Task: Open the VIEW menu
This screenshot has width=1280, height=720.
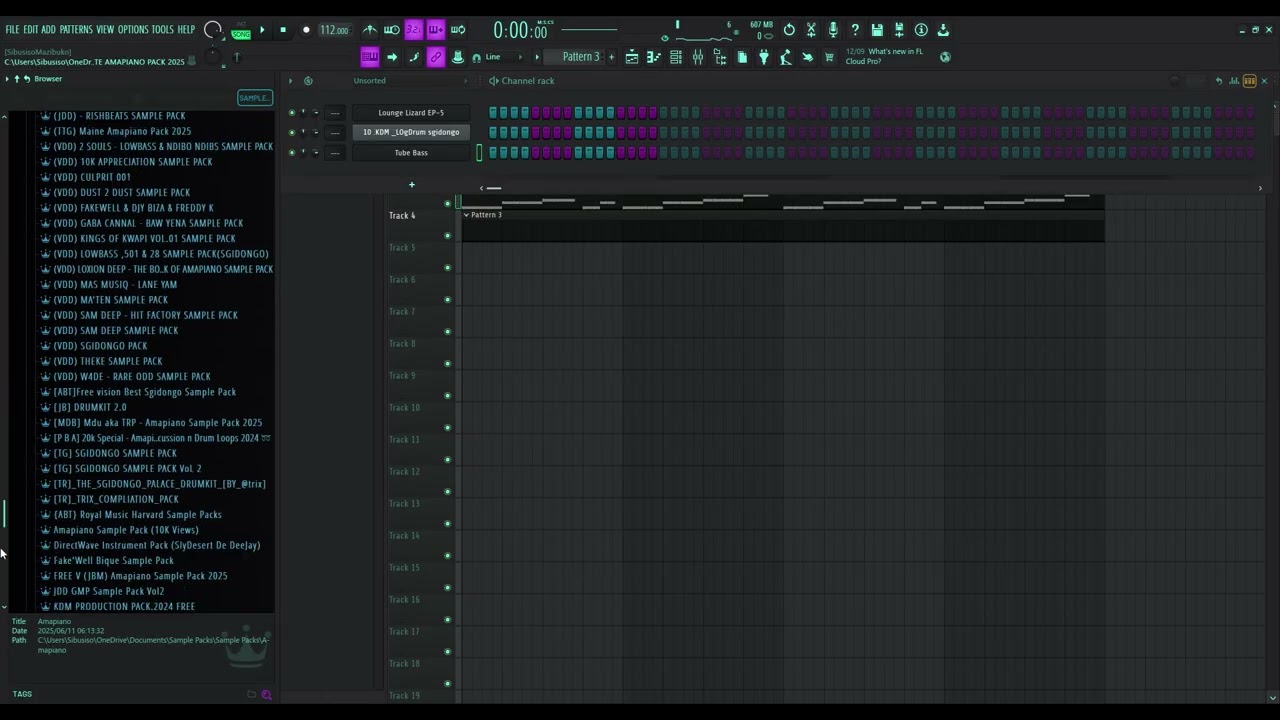Action: click(x=105, y=30)
